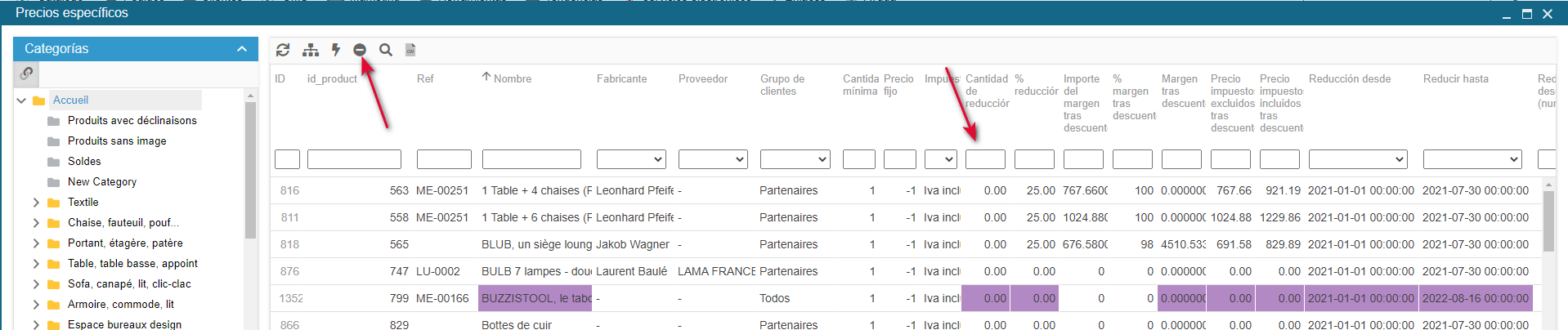This screenshot has width=1568, height=330.
Task: Click the refresh icon in the grid toolbar
Action: click(283, 50)
